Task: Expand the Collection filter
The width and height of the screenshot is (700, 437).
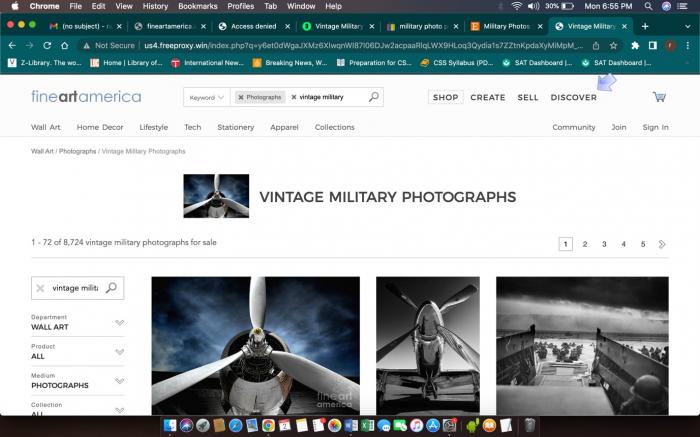Action: [77, 408]
